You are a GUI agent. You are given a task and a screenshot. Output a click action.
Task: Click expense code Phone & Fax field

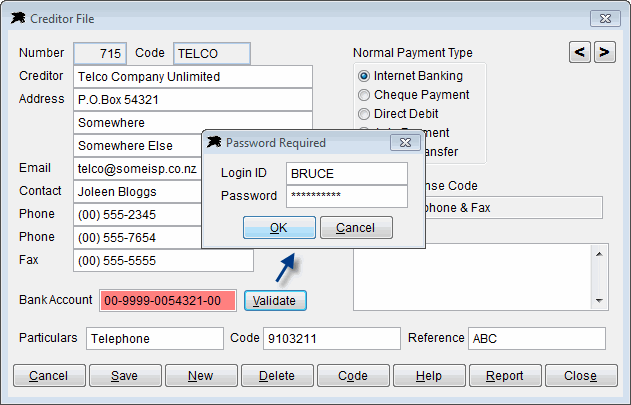[x=514, y=208]
